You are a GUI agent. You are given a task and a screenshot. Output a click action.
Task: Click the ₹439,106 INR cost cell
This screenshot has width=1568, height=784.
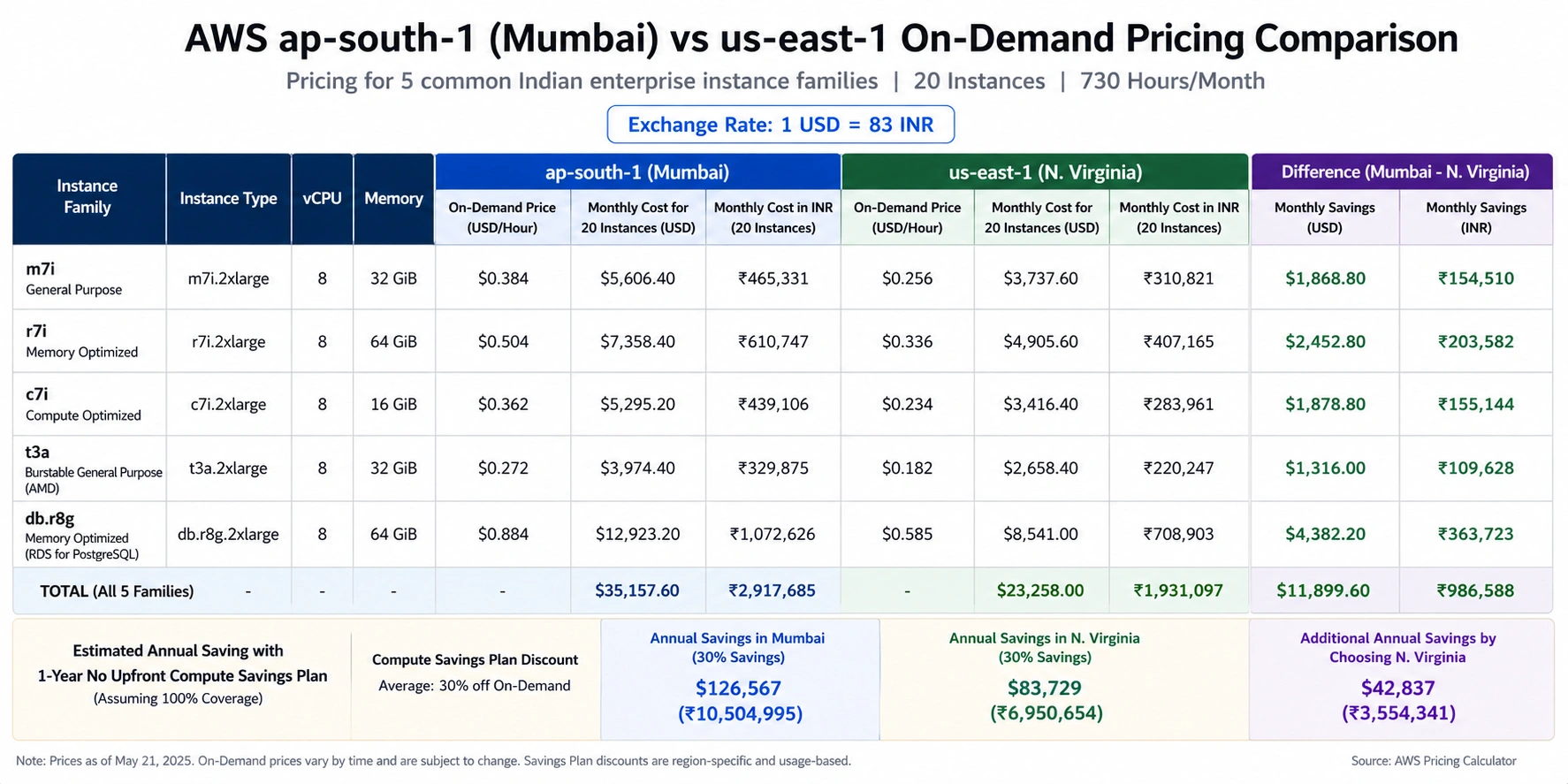pos(773,404)
